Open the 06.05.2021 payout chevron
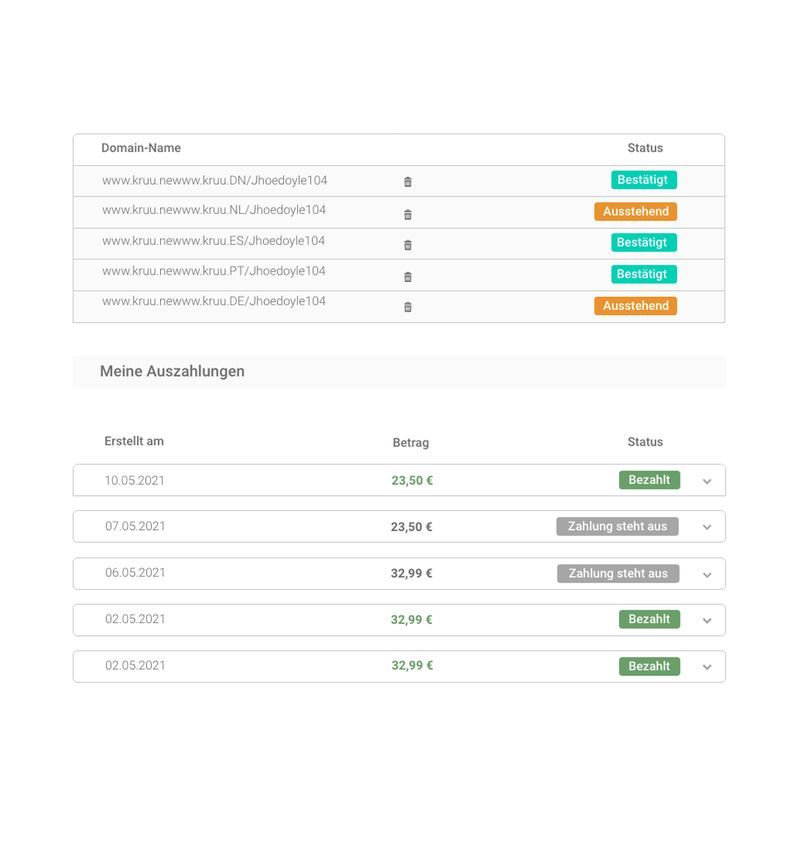This screenshot has height=842, width=800. click(x=707, y=574)
